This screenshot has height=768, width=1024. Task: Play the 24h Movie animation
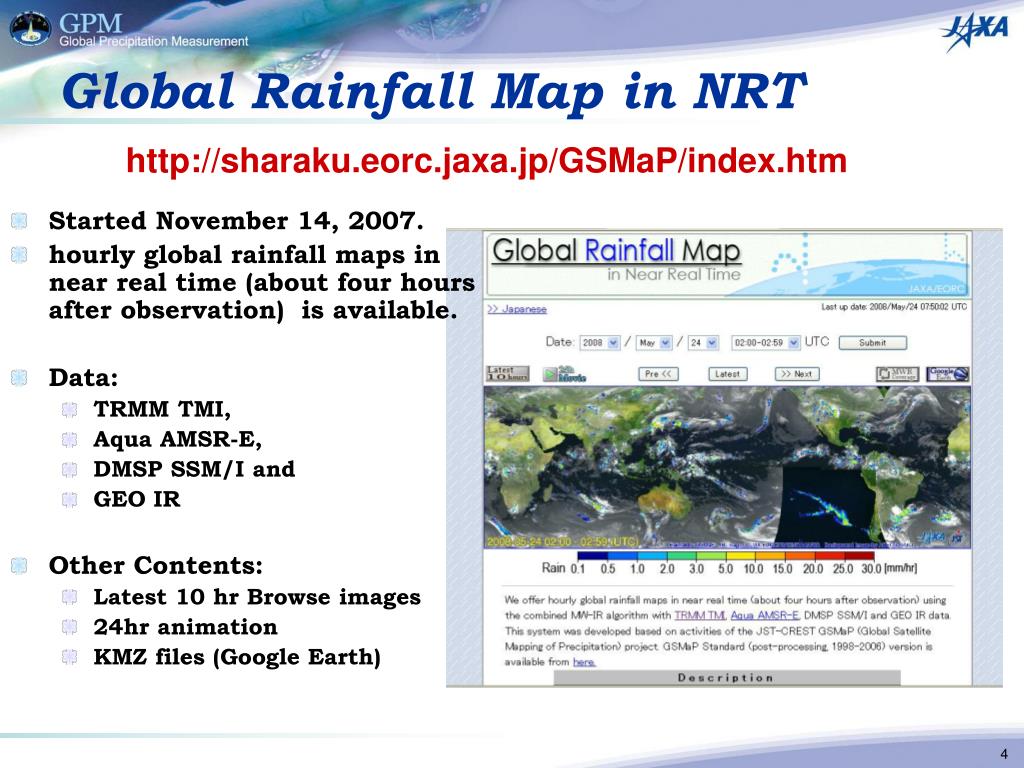pos(566,374)
